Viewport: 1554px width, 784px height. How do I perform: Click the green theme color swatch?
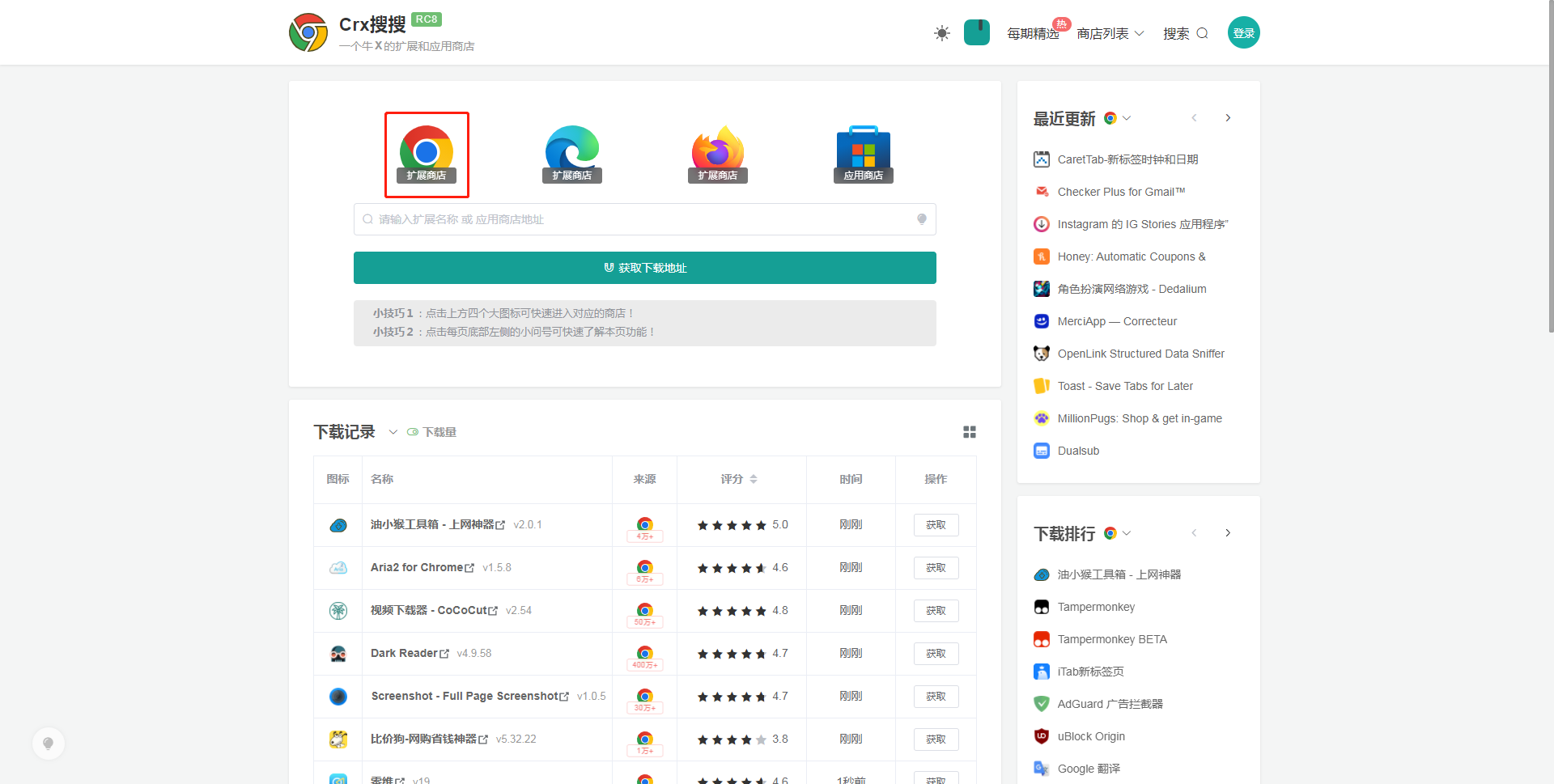pos(977,32)
